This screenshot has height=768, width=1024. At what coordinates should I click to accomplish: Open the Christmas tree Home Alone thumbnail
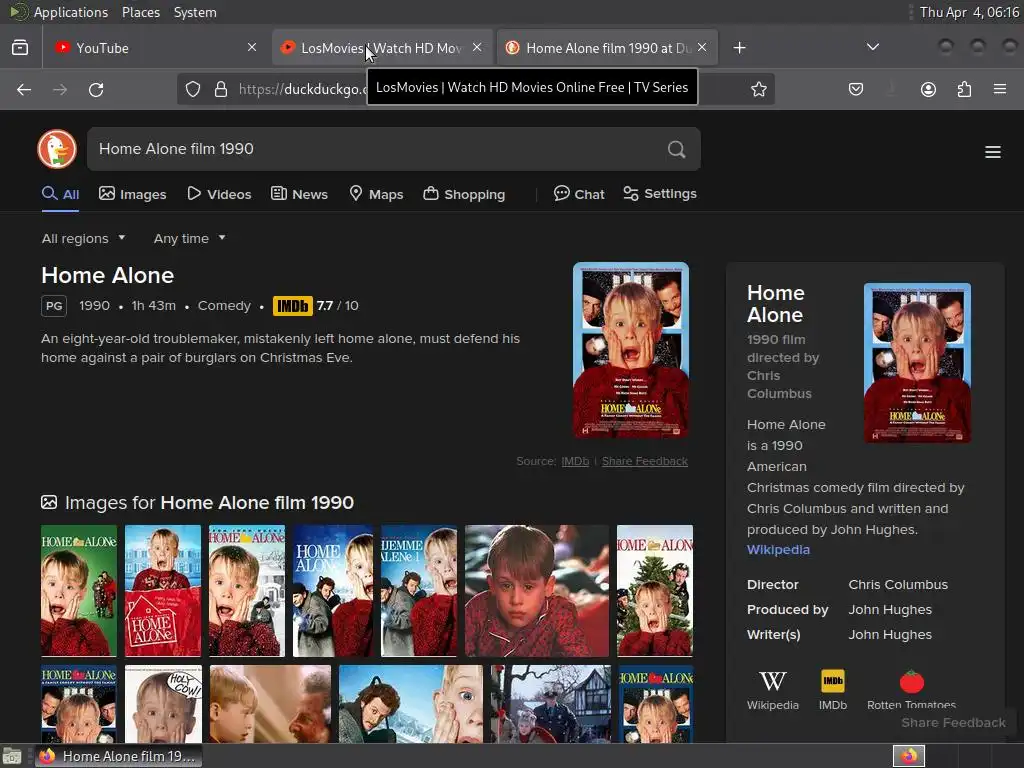pyautogui.click(x=655, y=590)
